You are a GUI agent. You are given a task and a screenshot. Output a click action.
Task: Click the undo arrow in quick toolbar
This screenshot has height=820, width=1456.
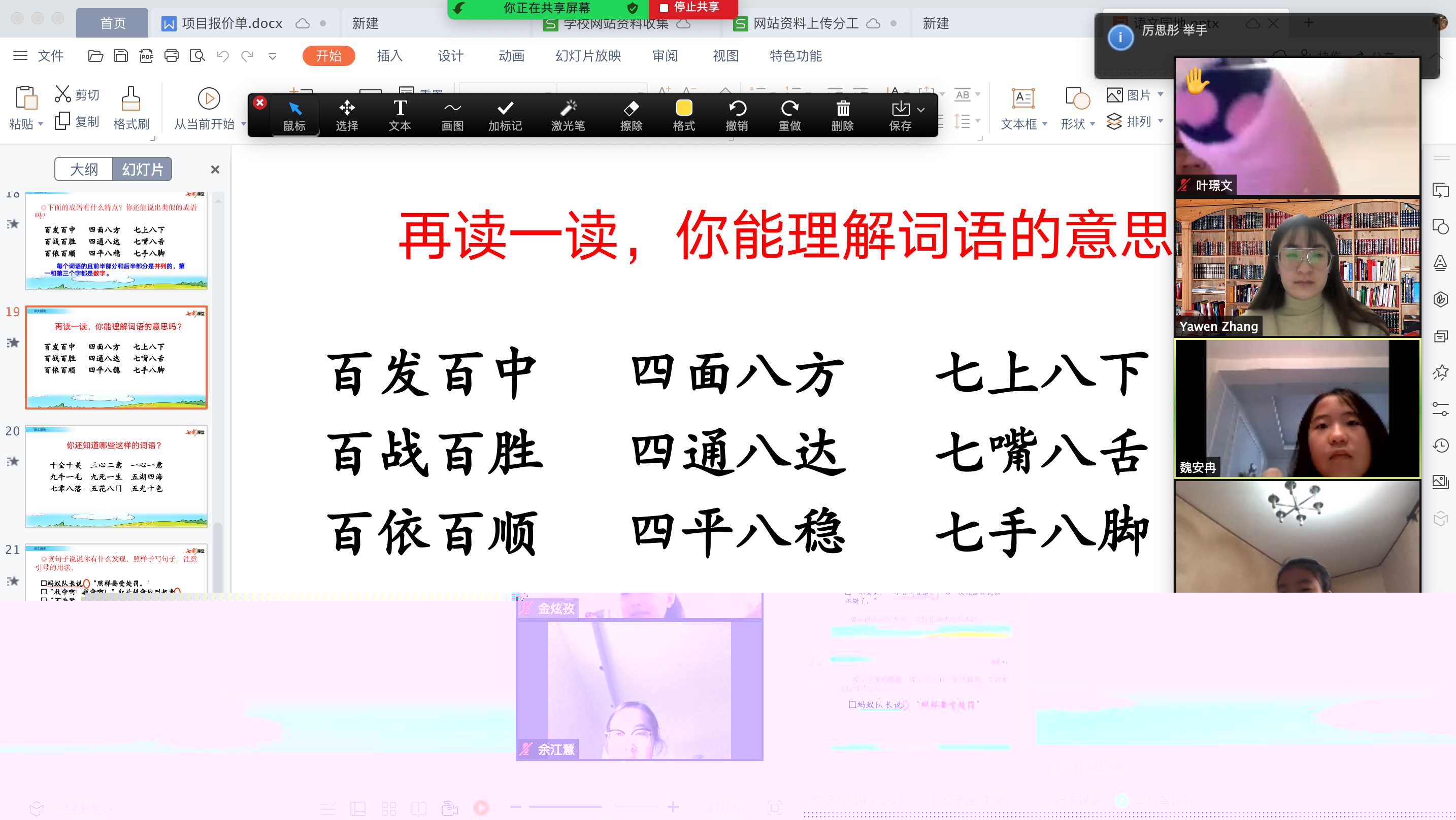[x=223, y=55]
